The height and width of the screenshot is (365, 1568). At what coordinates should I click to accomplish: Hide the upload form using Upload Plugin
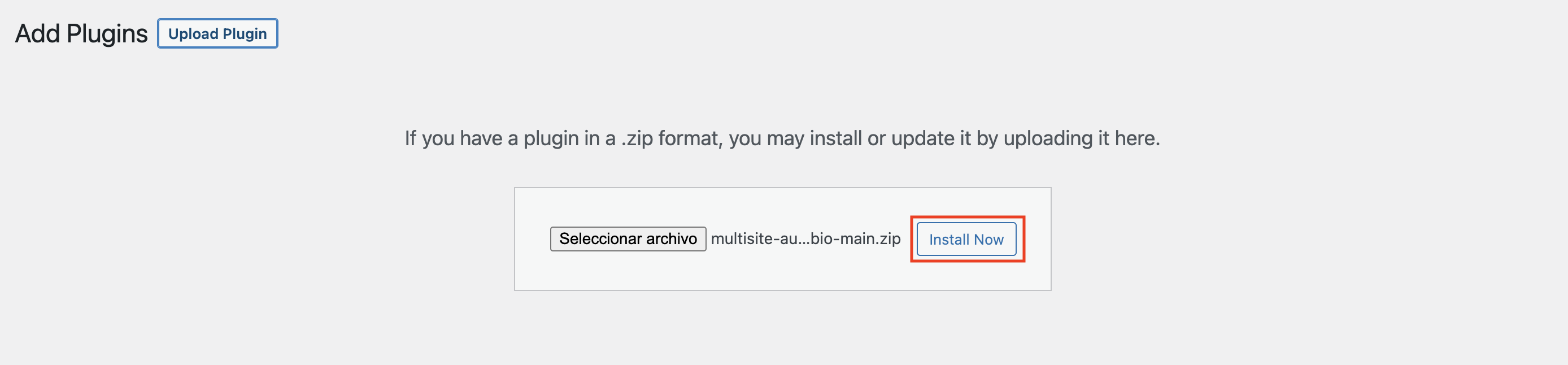click(217, 33)
